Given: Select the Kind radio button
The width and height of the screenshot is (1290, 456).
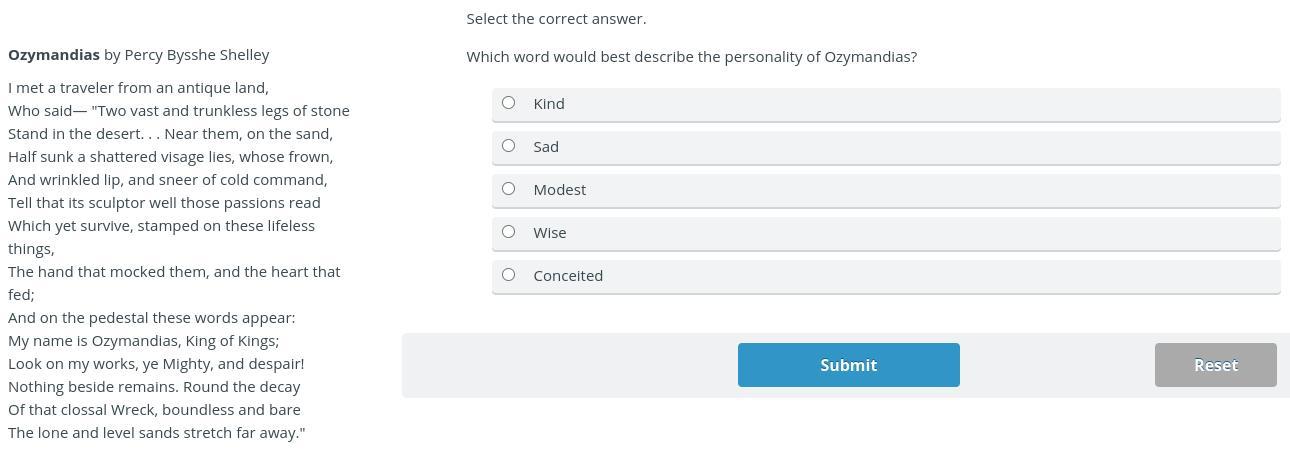Looking at the screenshot, I should (x=508, y=103).
